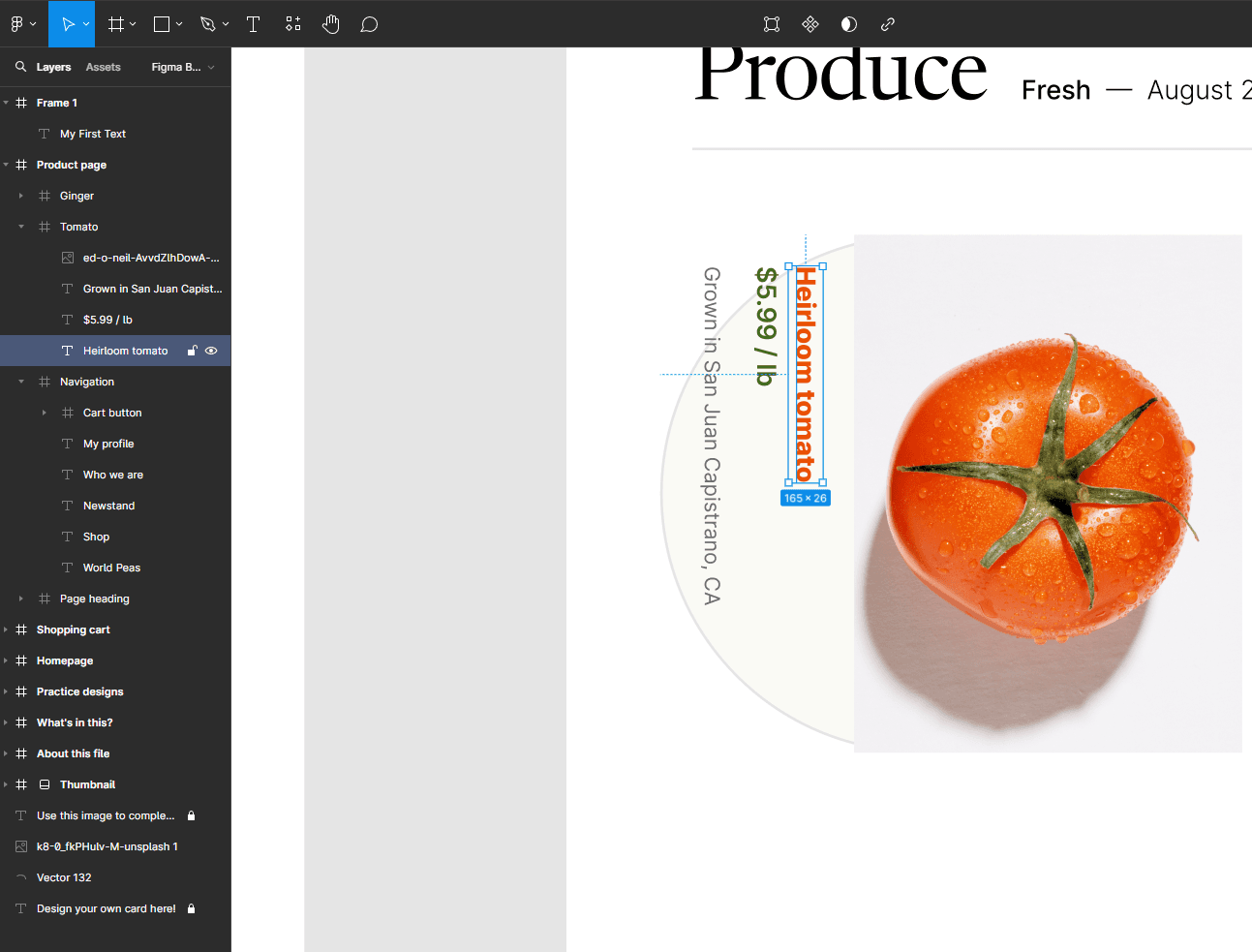Open the Resources components tool
Viewport: 1252px width, 952px height.
[x=293, y=24]
